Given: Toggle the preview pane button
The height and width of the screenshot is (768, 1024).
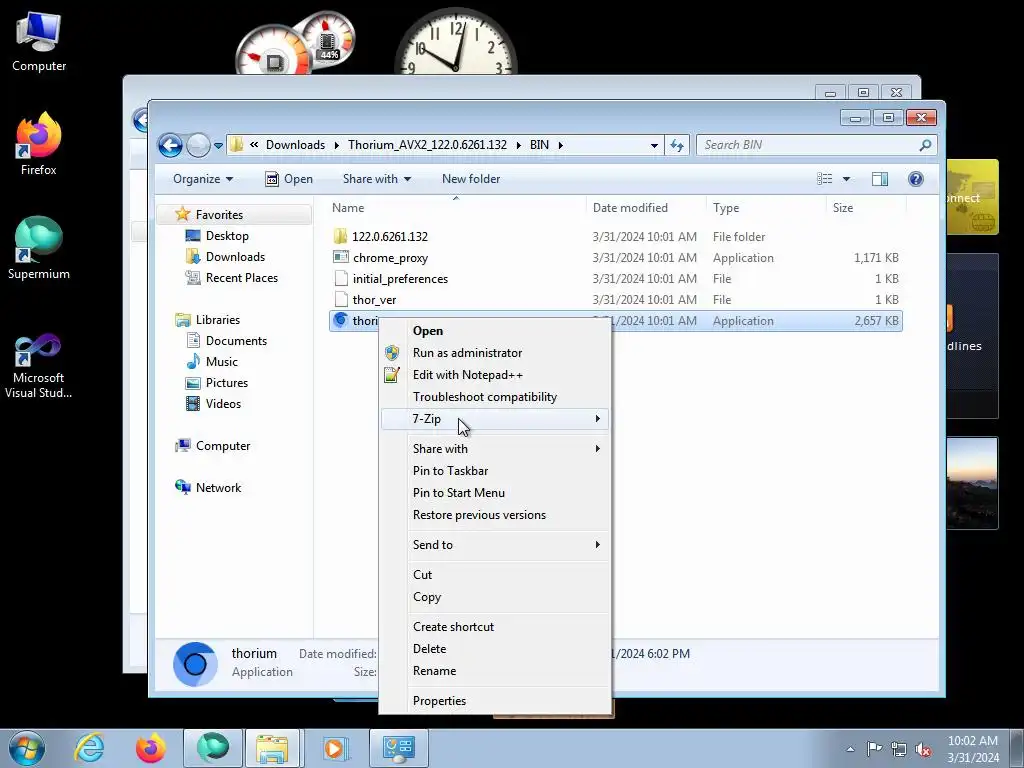Looking at the screenshot, I should tap(880, 179).
